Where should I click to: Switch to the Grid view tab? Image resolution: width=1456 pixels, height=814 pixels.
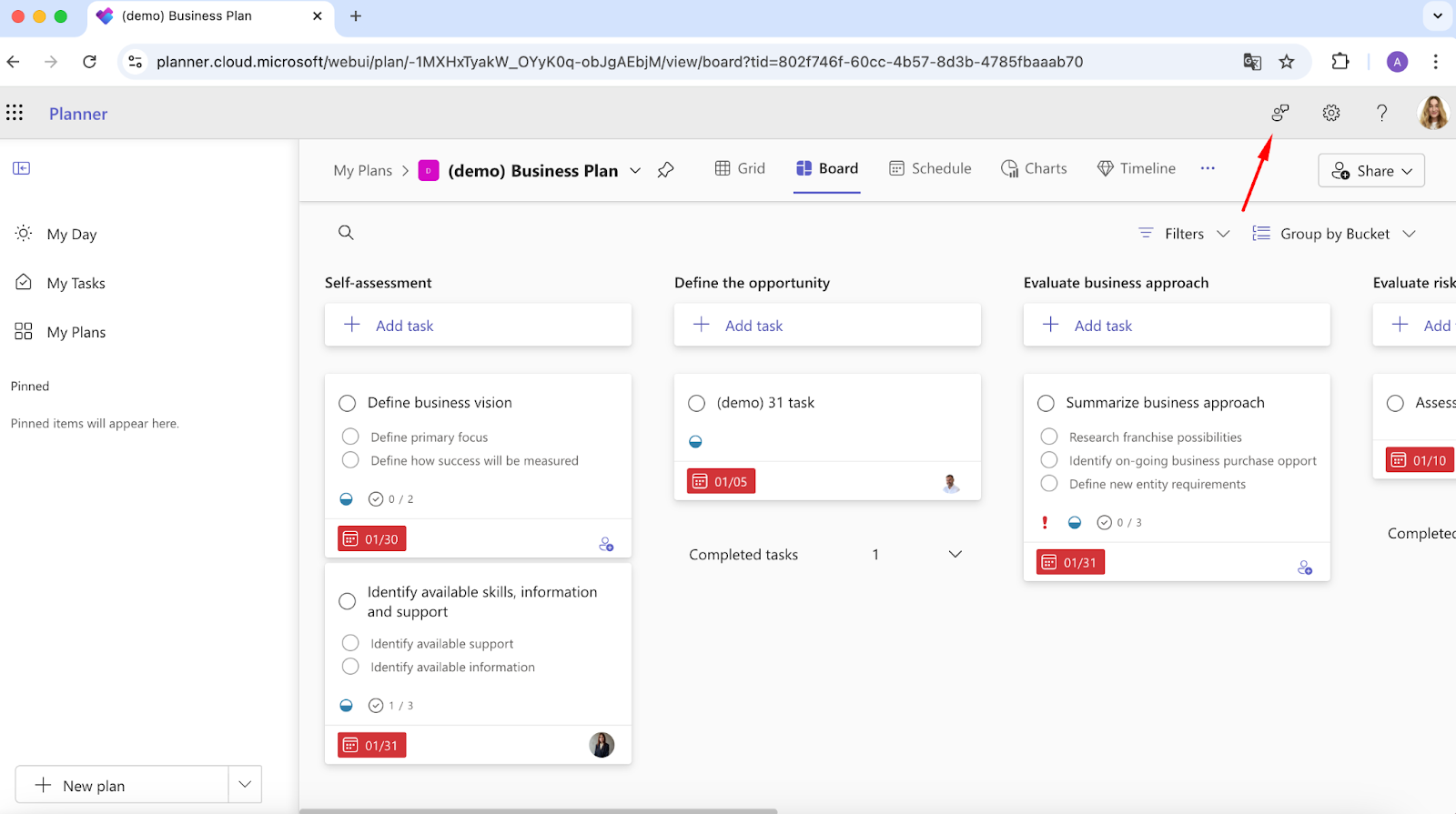pos(740,168)
